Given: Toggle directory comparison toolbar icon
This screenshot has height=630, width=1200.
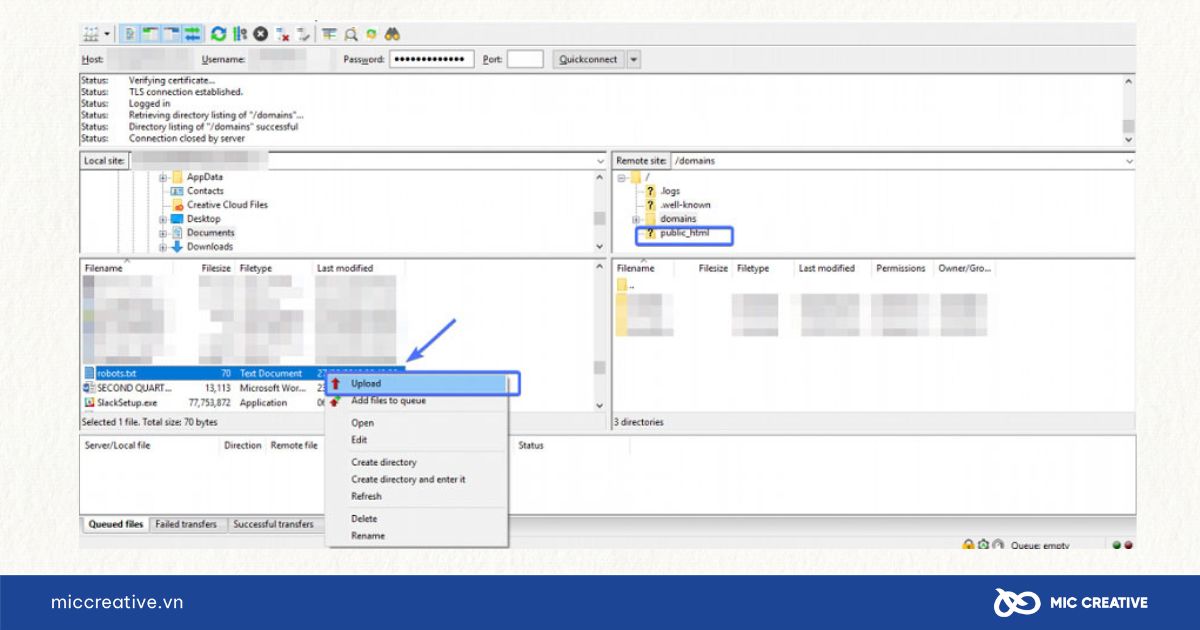Looking at the screenshot, I should point(350,34).
